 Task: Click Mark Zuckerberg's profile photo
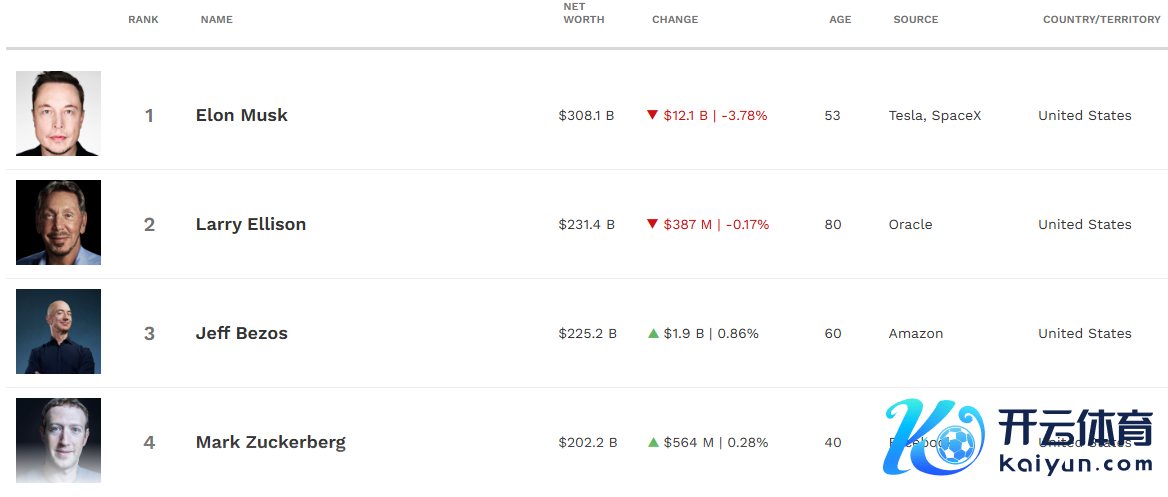(x=58, y=440)
